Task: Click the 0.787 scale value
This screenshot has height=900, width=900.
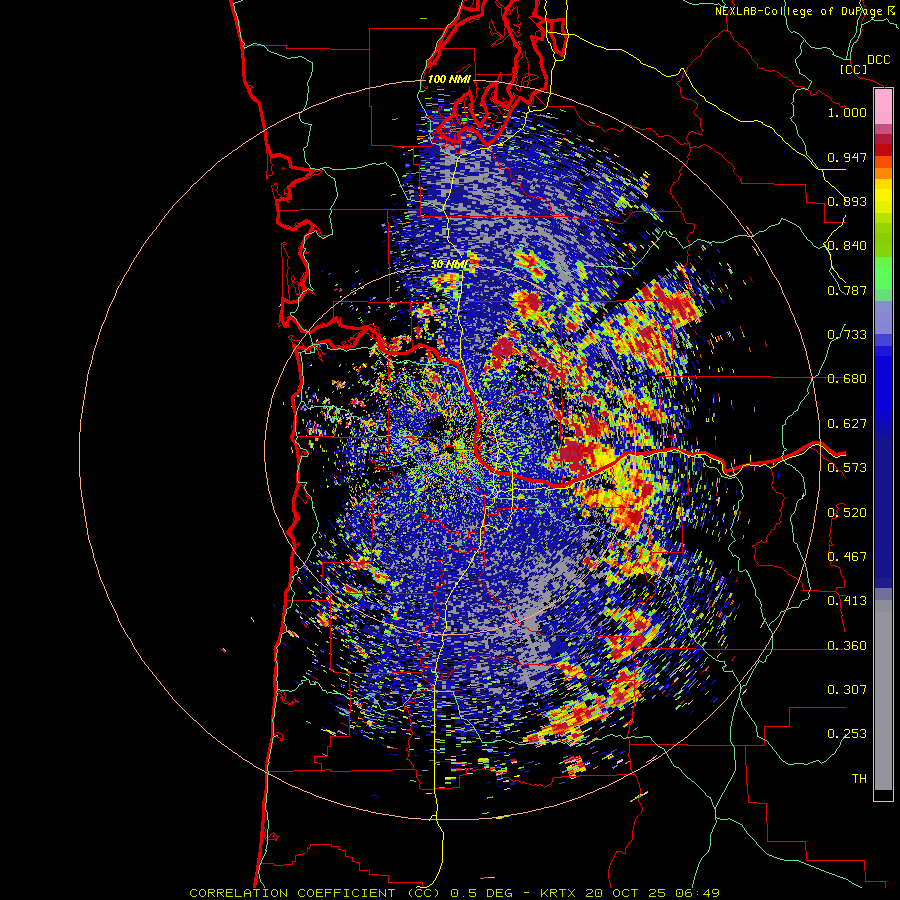Action: click(847, 290)
